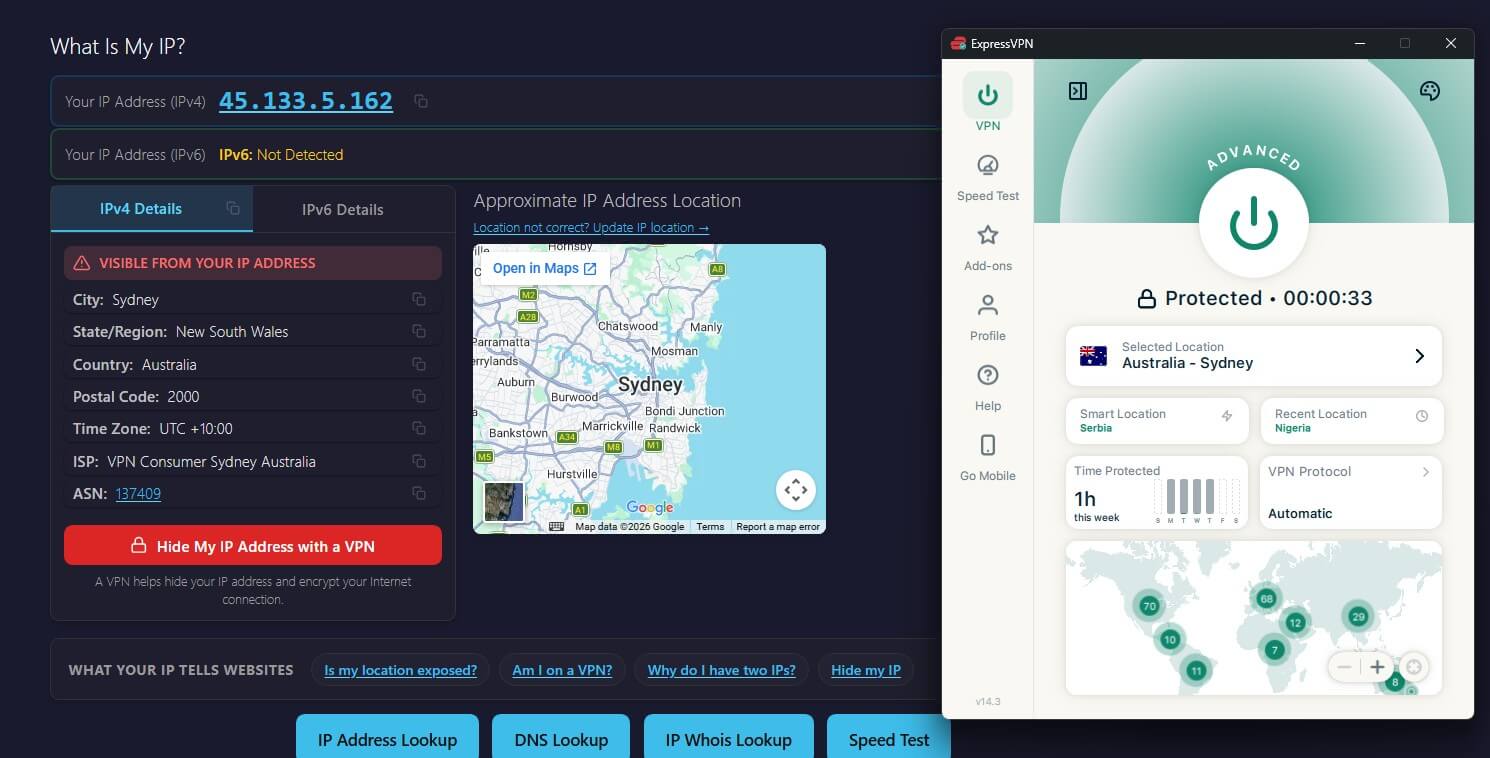Connect to Smart Location Serbia
Screen dimensions: 1490x758
tap(1156, 421)
